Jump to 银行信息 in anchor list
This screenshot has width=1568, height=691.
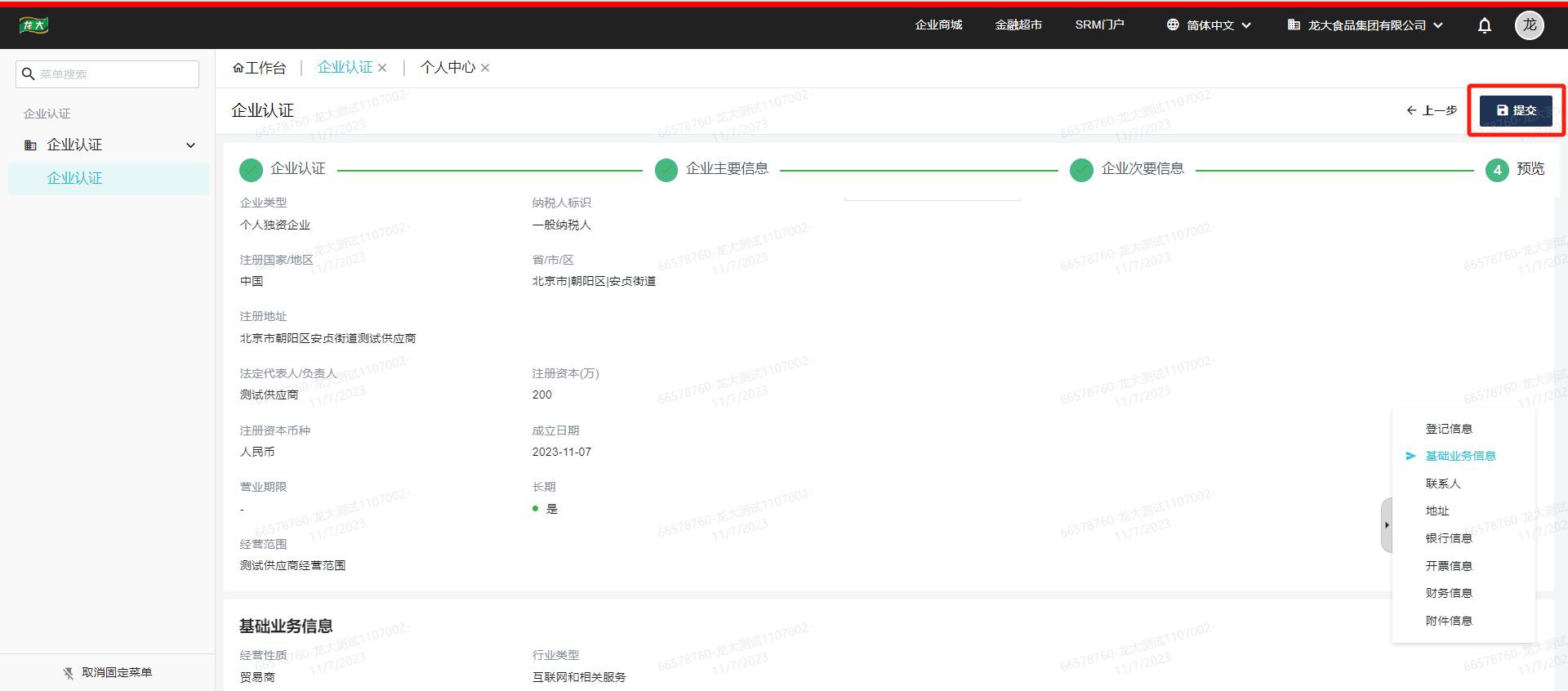1448,538
